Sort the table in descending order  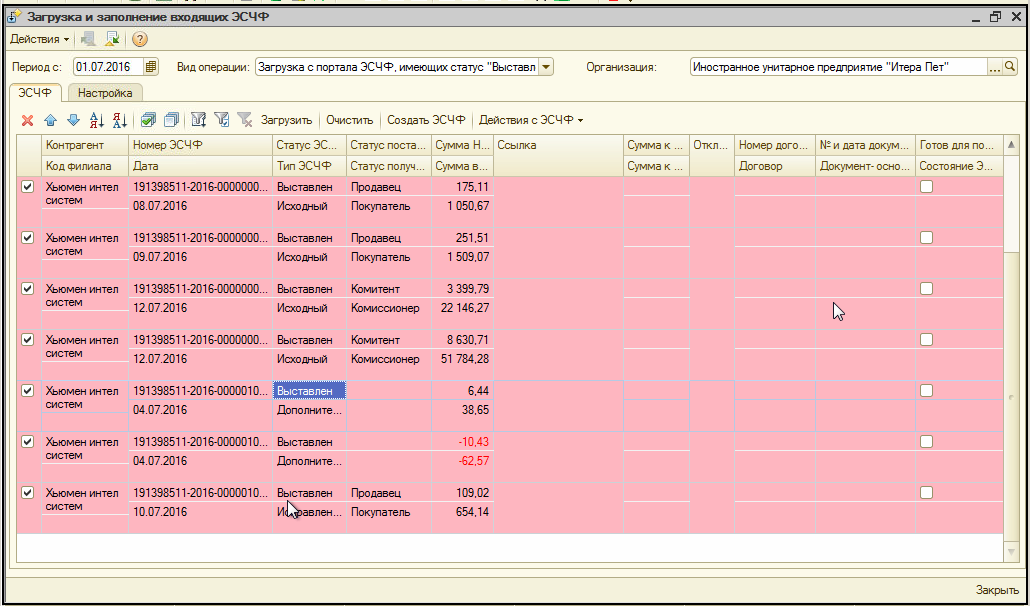pyautogui.click(x=119, y=120)
